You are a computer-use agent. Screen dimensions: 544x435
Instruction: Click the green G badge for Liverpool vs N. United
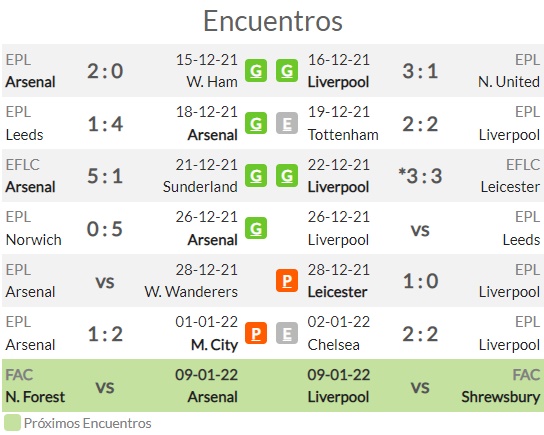pos(287,71)
